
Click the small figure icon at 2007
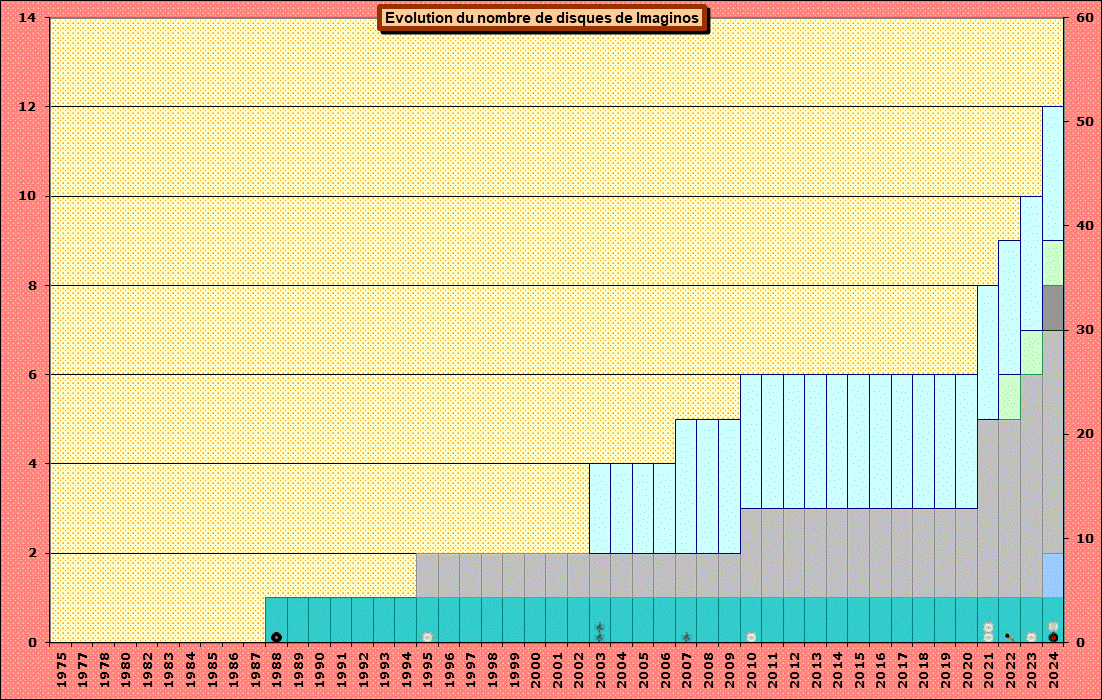click(686, 637)
